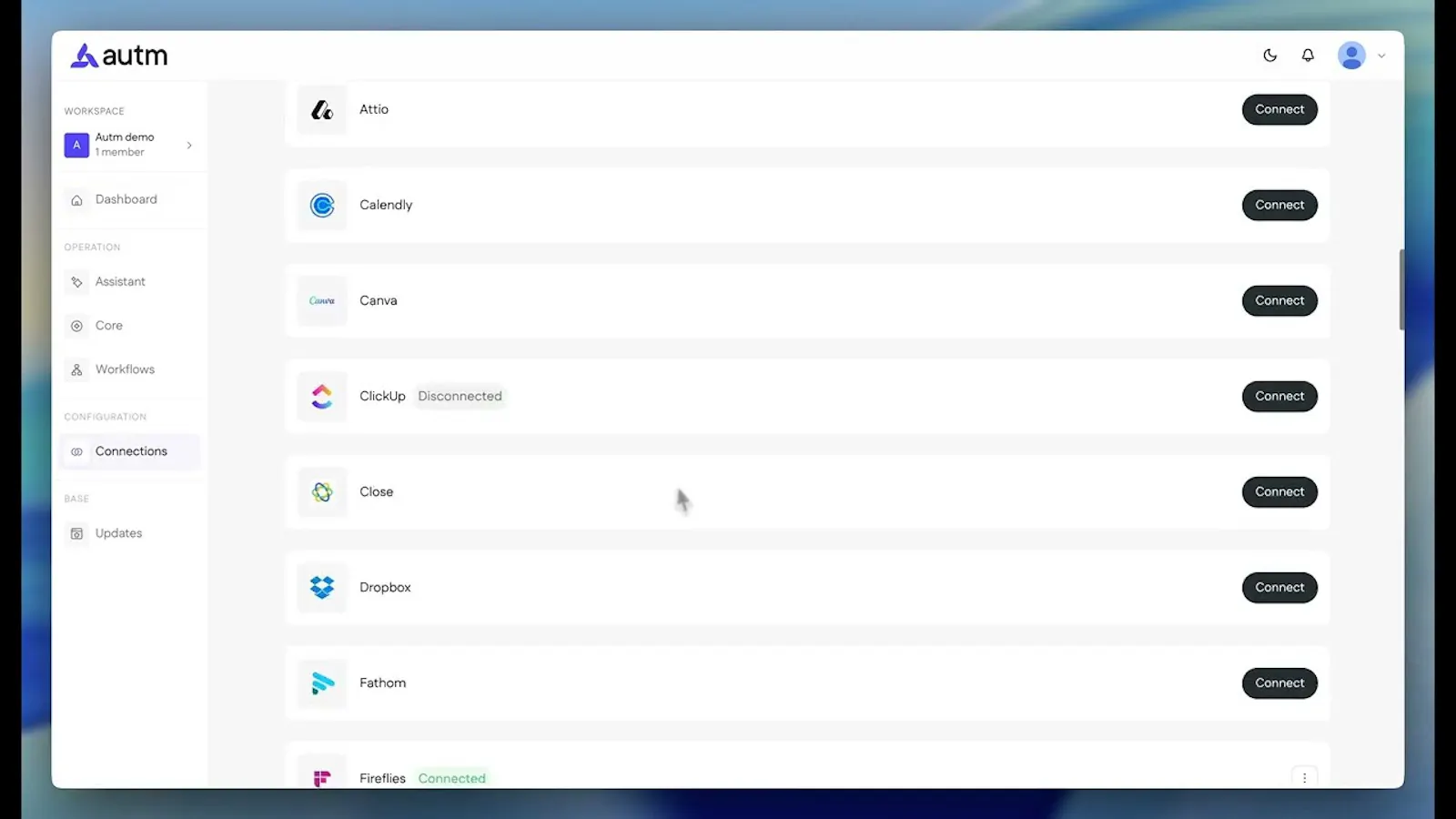Connect the ClickUp integration
This screenshot has width=1456, height=819.
1279,396
